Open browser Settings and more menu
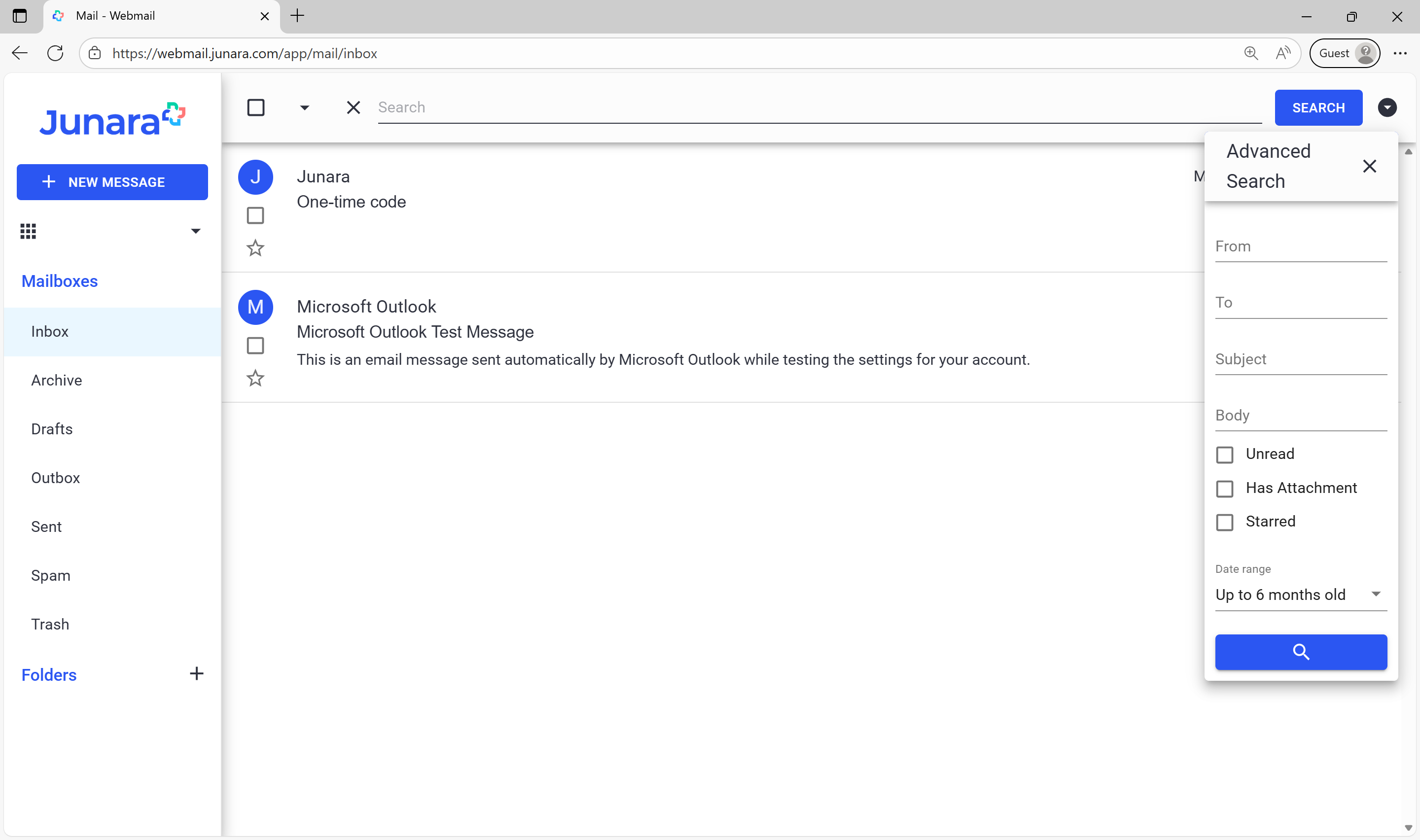Viewport: 1420px width, 840px height. click(x=1400, y=53)
